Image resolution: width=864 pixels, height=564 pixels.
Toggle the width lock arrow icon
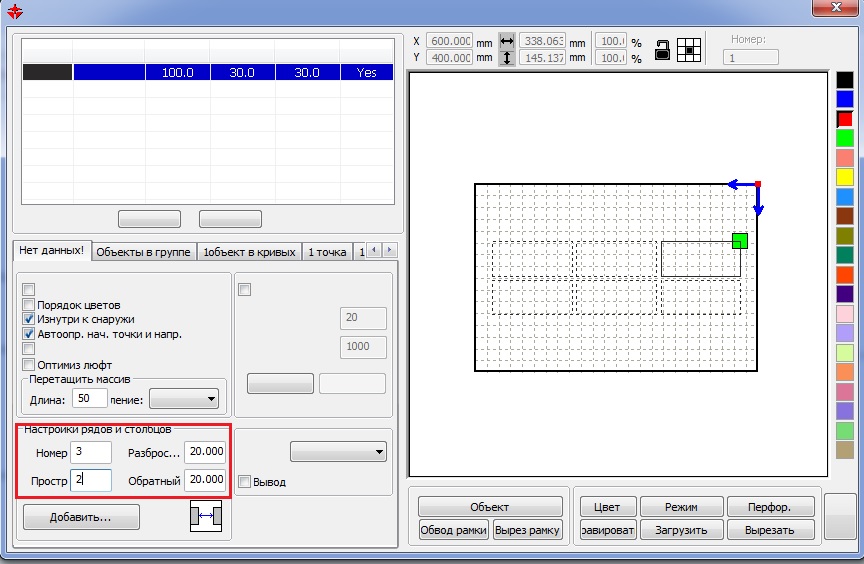[506, 41]
